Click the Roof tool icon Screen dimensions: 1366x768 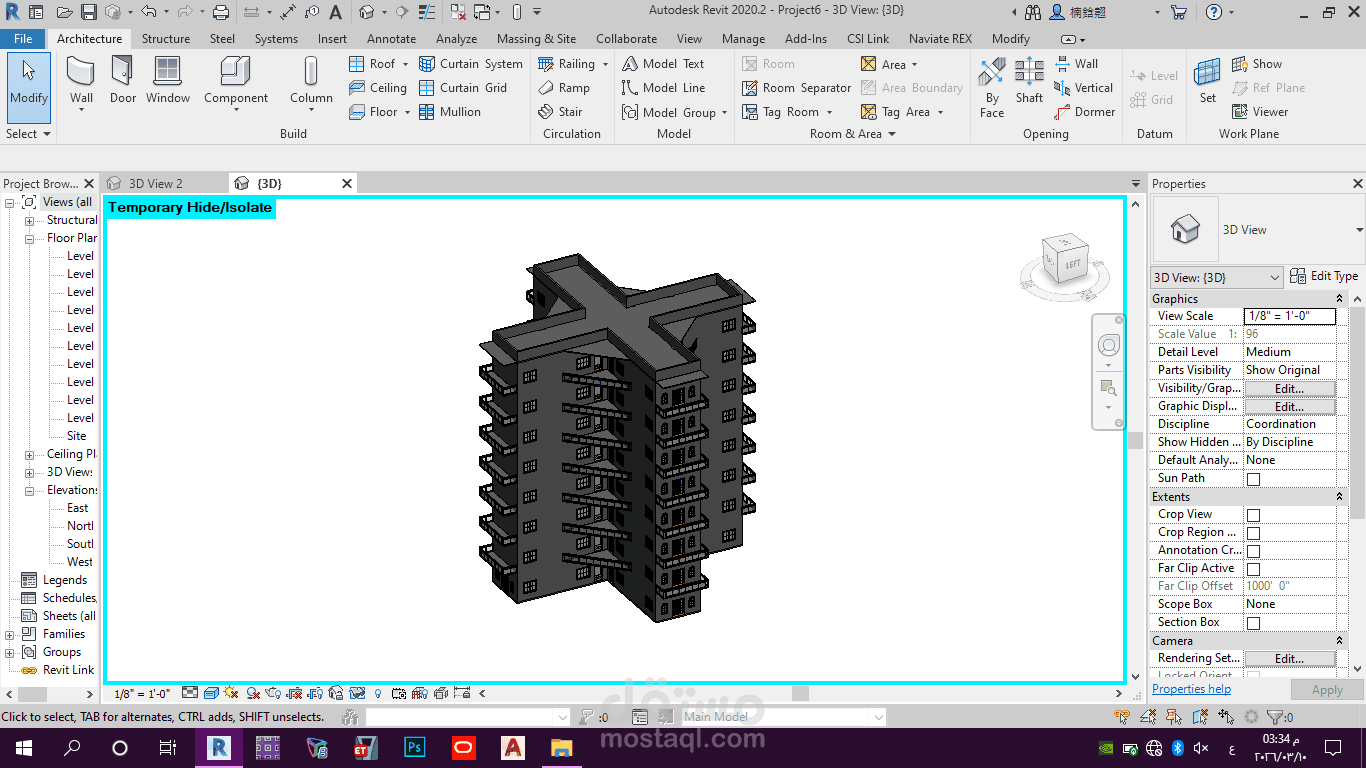point(357,64)
